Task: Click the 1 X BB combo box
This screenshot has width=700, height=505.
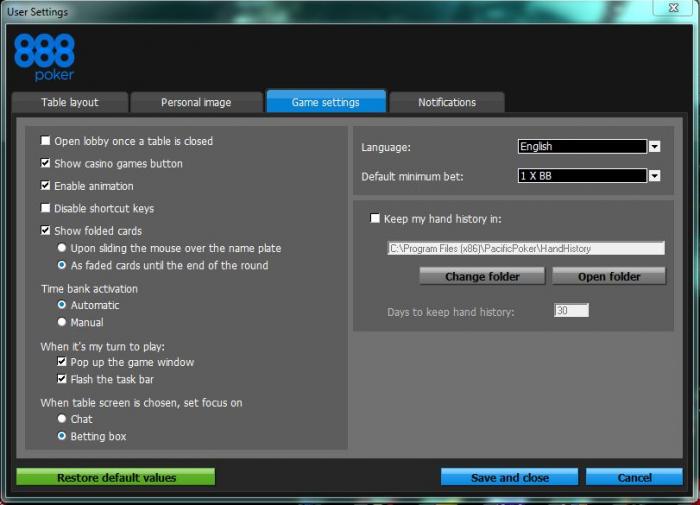Action: 582,176
